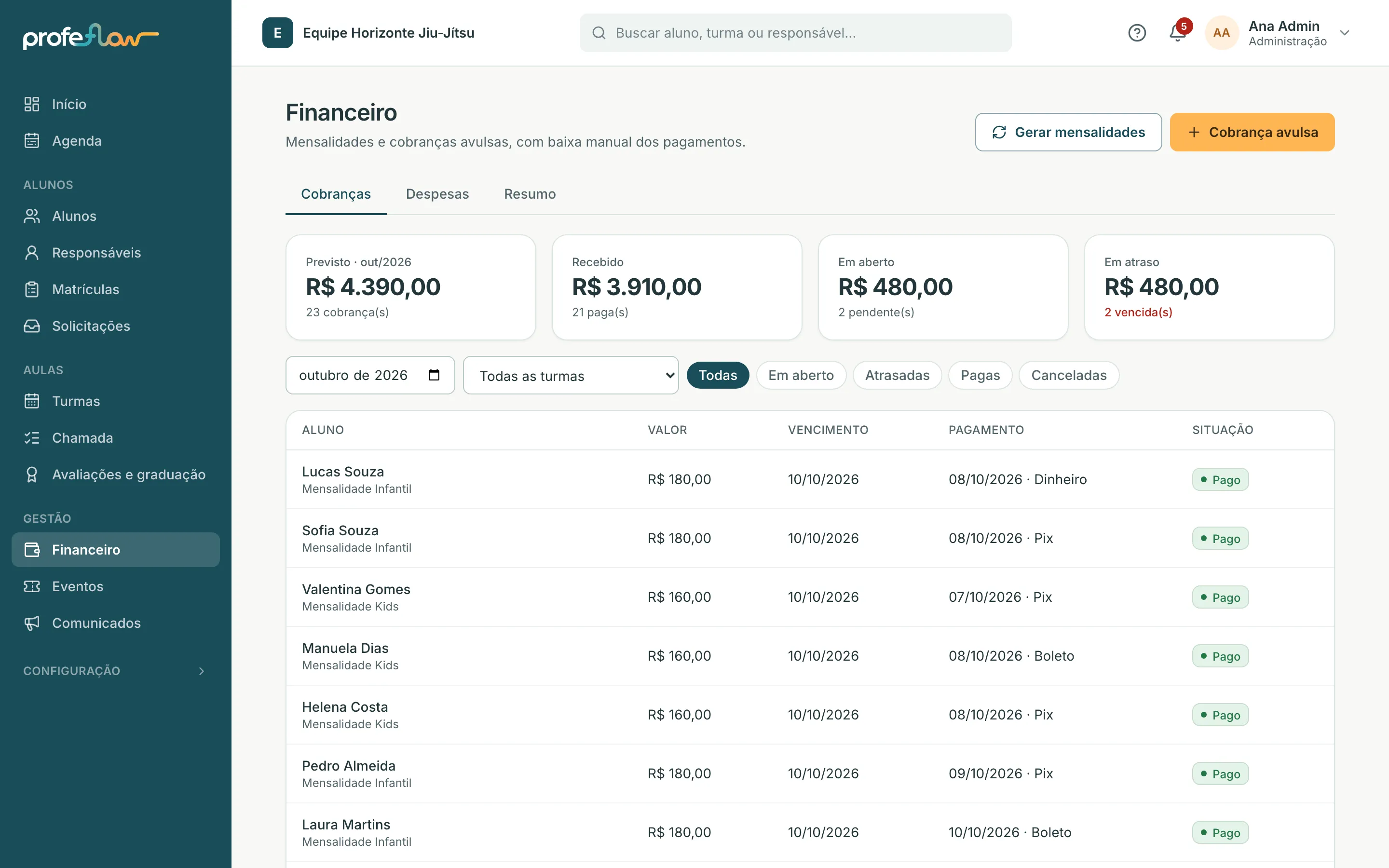Switch to the Cobranças tab
The image size is (1389, 868).
(x=336, y=194)
